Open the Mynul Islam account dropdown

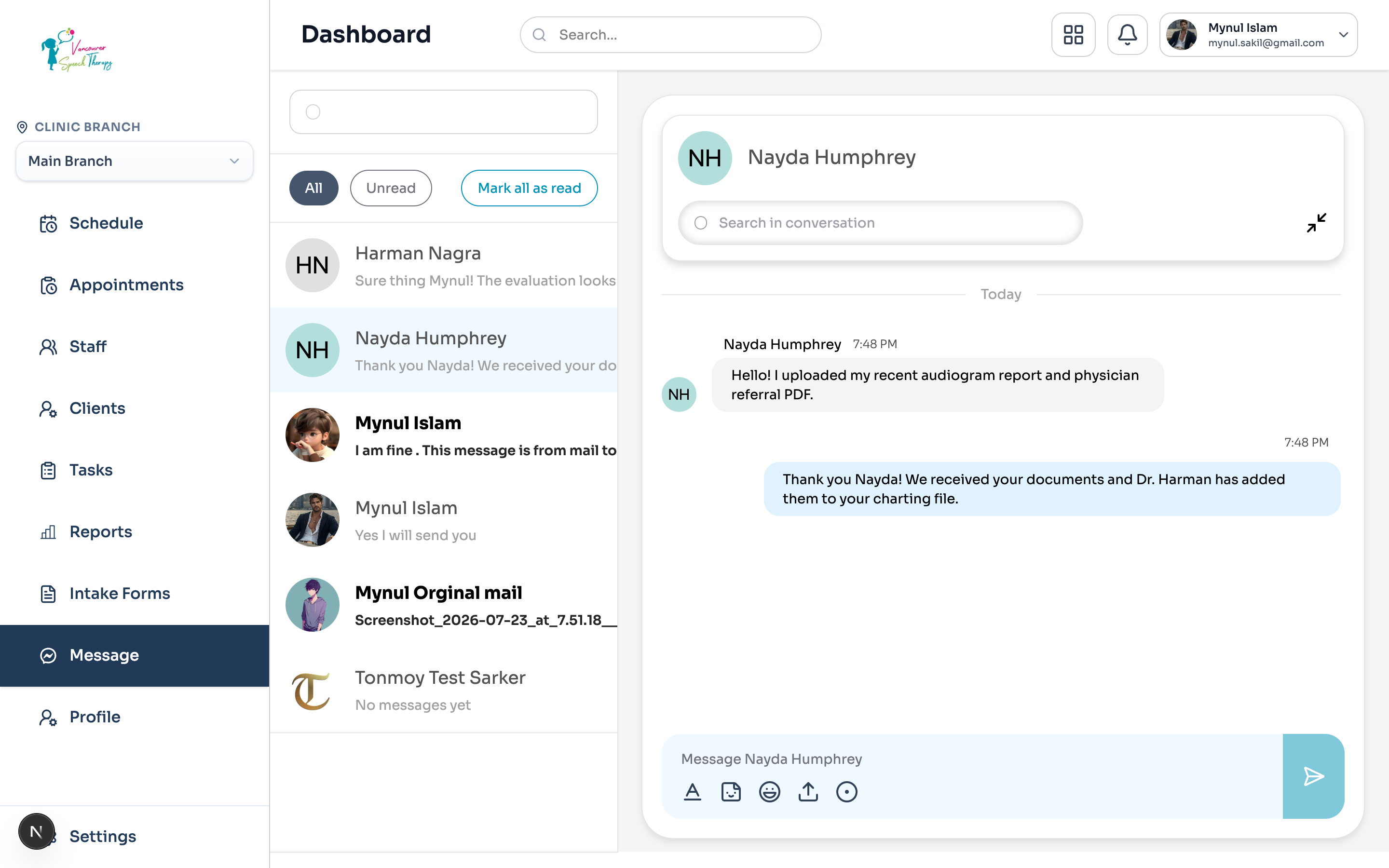tap(1258, 34)
